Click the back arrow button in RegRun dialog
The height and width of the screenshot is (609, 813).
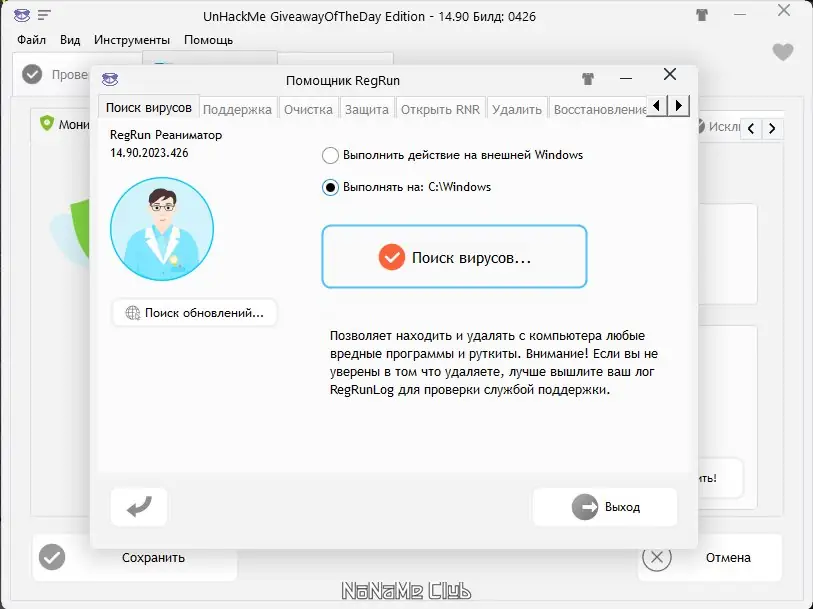[x=139, y=506]
